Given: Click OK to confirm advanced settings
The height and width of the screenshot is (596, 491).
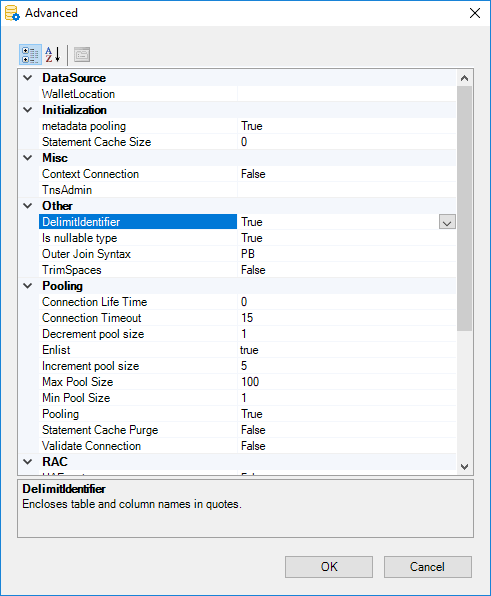Looking at the screenshot, I should [329, 567].
